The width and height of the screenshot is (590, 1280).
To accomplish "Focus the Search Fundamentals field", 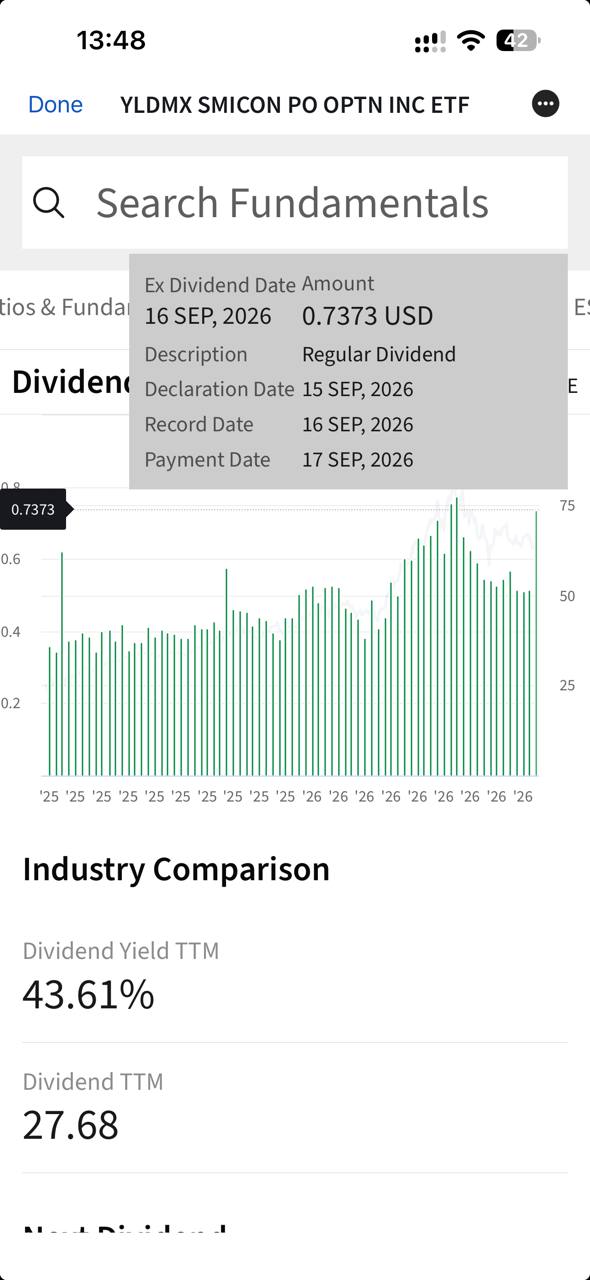I will [x=295, y=203].
